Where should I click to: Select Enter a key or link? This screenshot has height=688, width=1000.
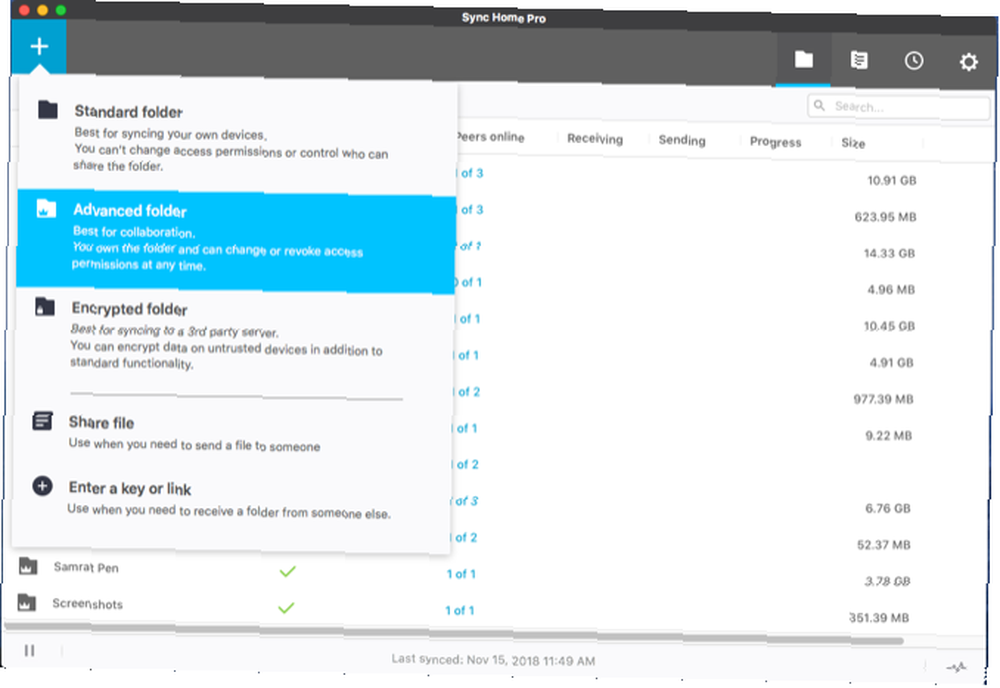(233, 499)
